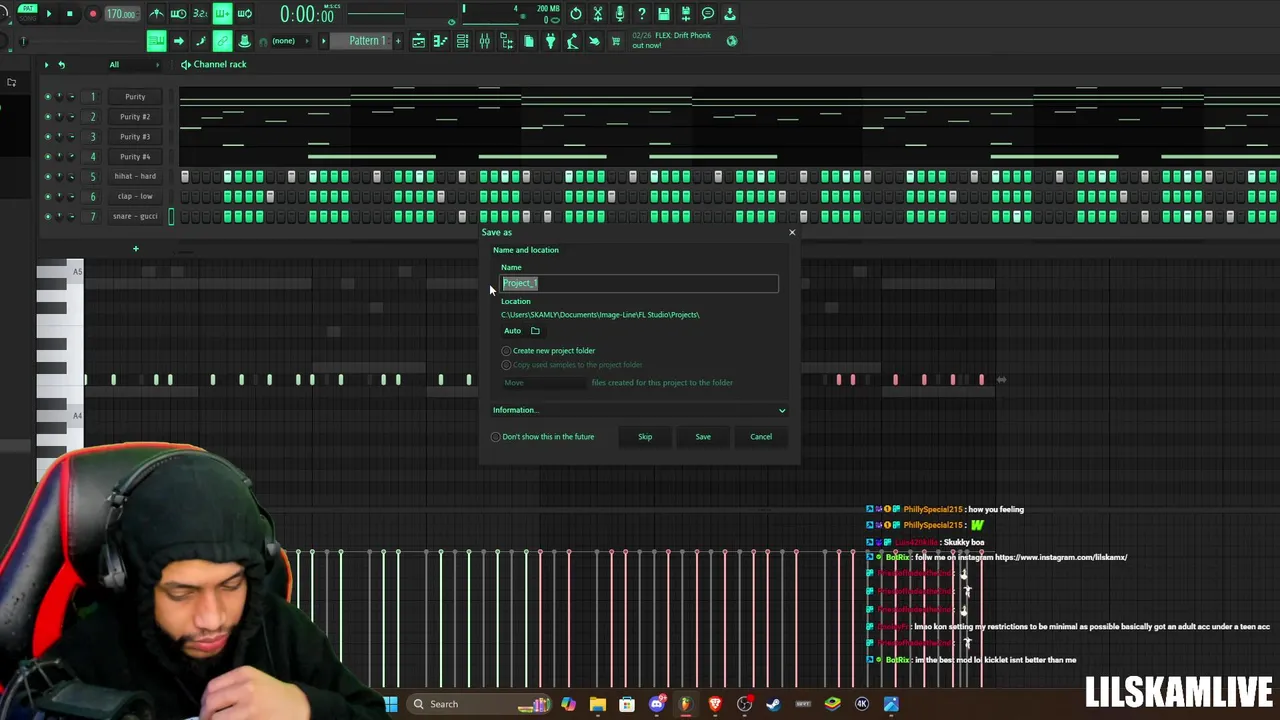Click the time display 0:00:00
Screen dimensions: 1280x720
tap(306, 15)
